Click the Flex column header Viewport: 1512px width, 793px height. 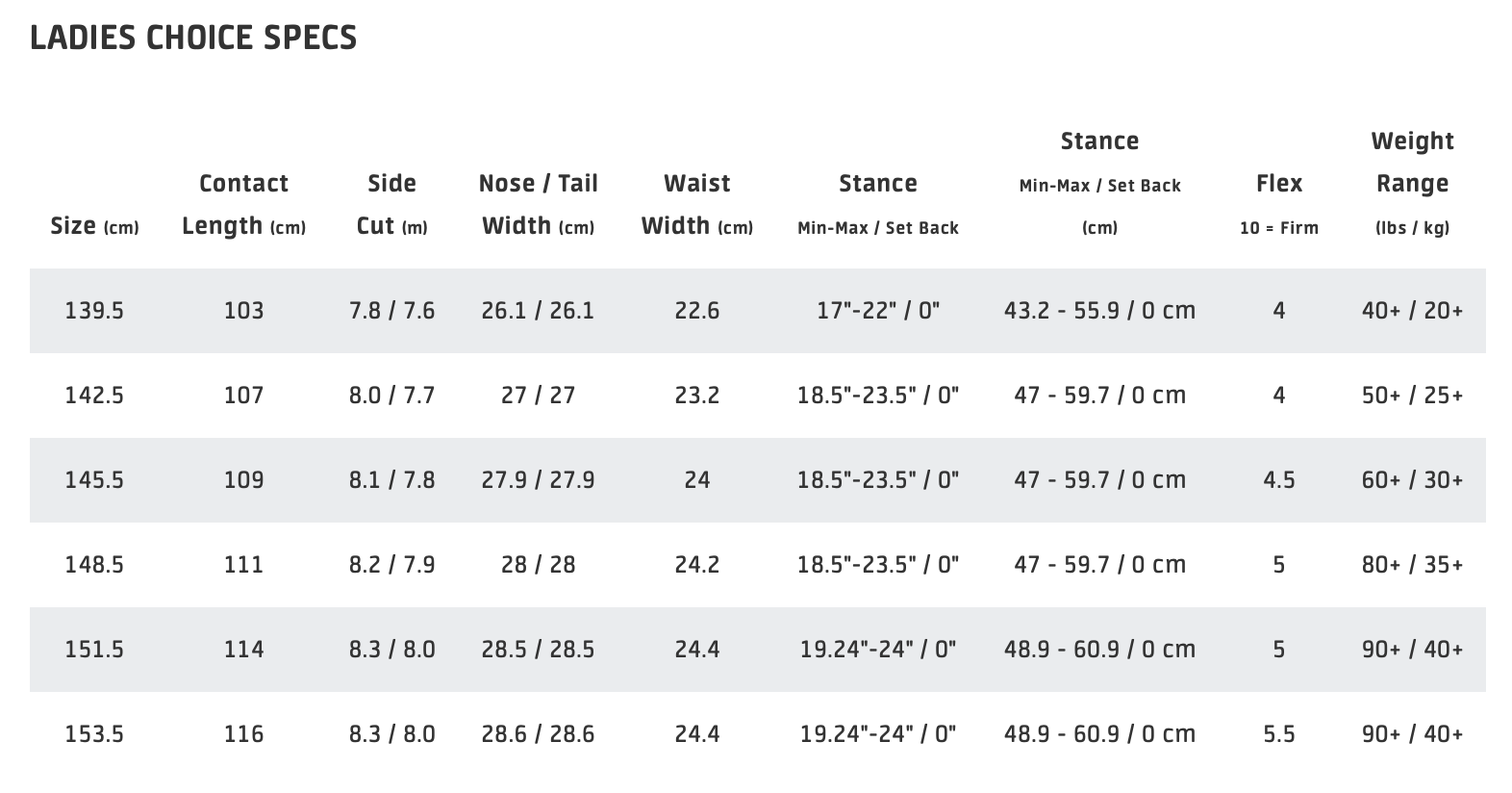pyautogui.click(x=1278, y=184)
